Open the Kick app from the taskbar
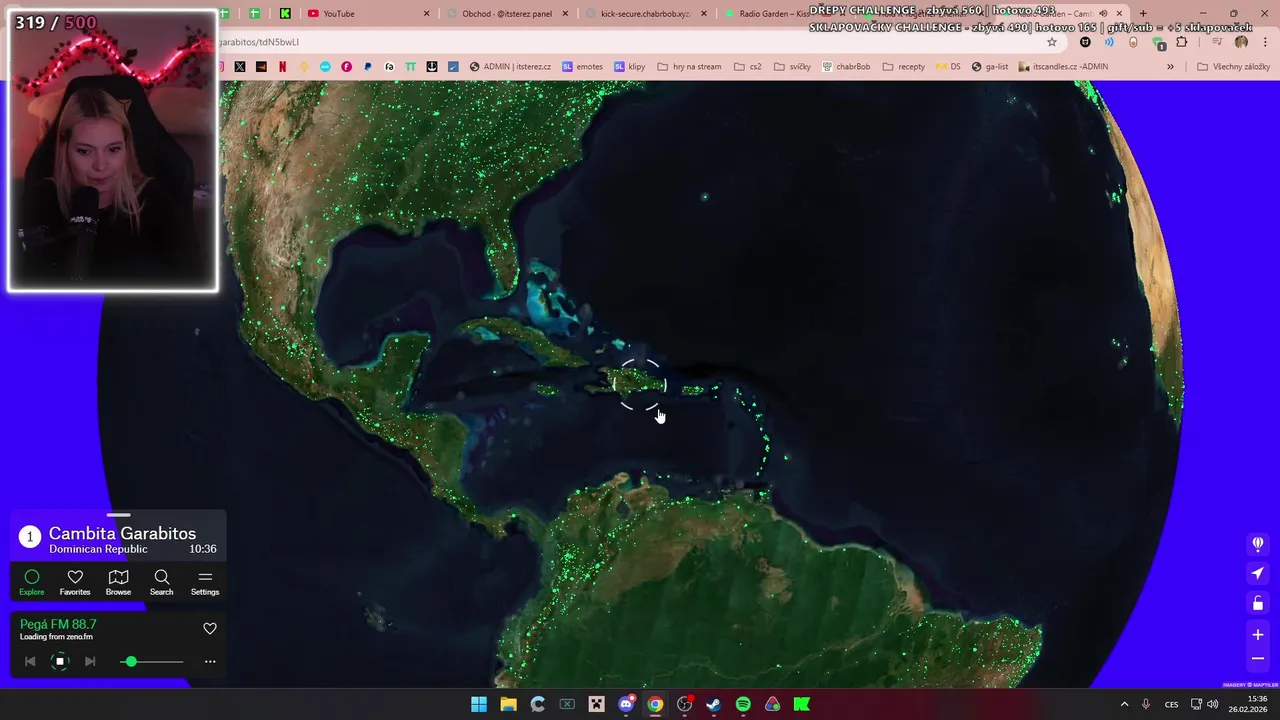Image resolution: width=1280 pixels, height=720 pixels. pos(802,704)
